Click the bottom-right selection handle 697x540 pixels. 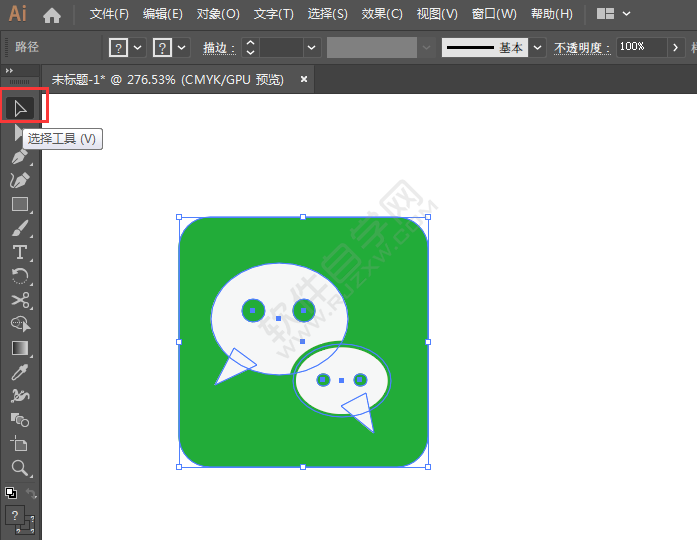428,467
